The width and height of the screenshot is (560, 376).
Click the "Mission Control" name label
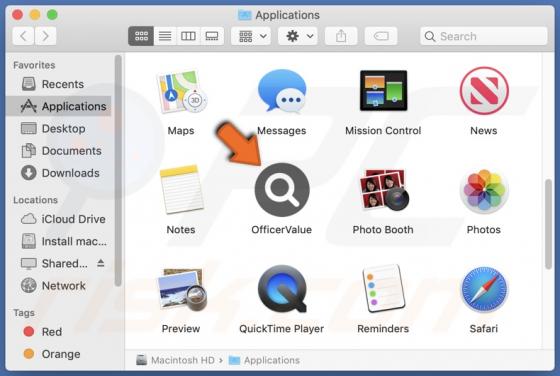pos(383,131)
